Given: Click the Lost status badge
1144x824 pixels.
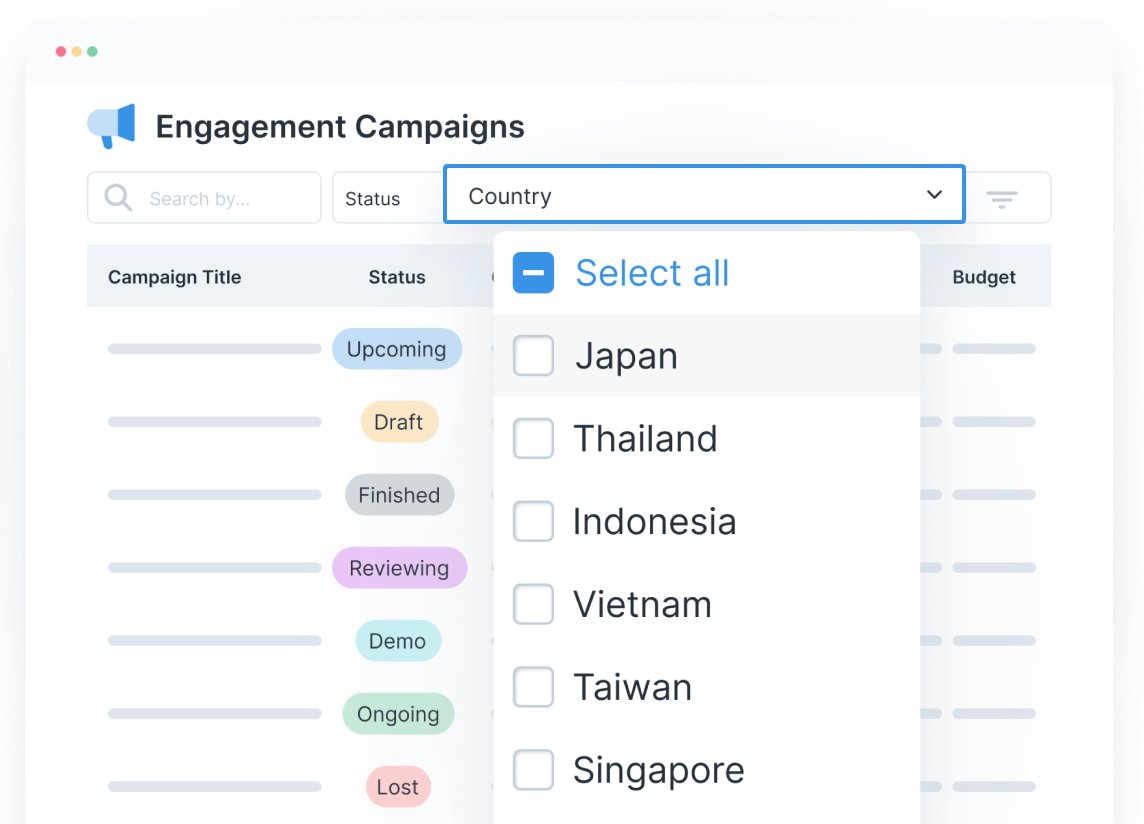Looking at the screenshot, I should click(x=397, y=787).
